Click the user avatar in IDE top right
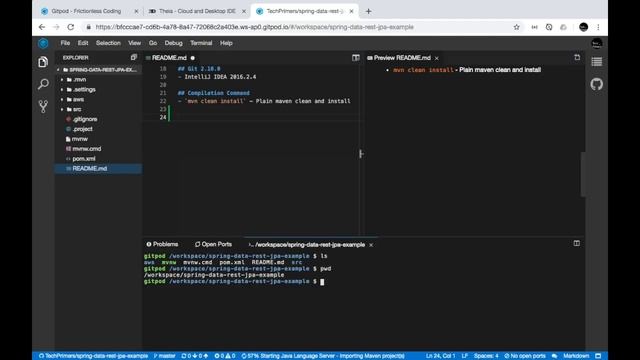The image size is (640, 360). tap(596, 43)
